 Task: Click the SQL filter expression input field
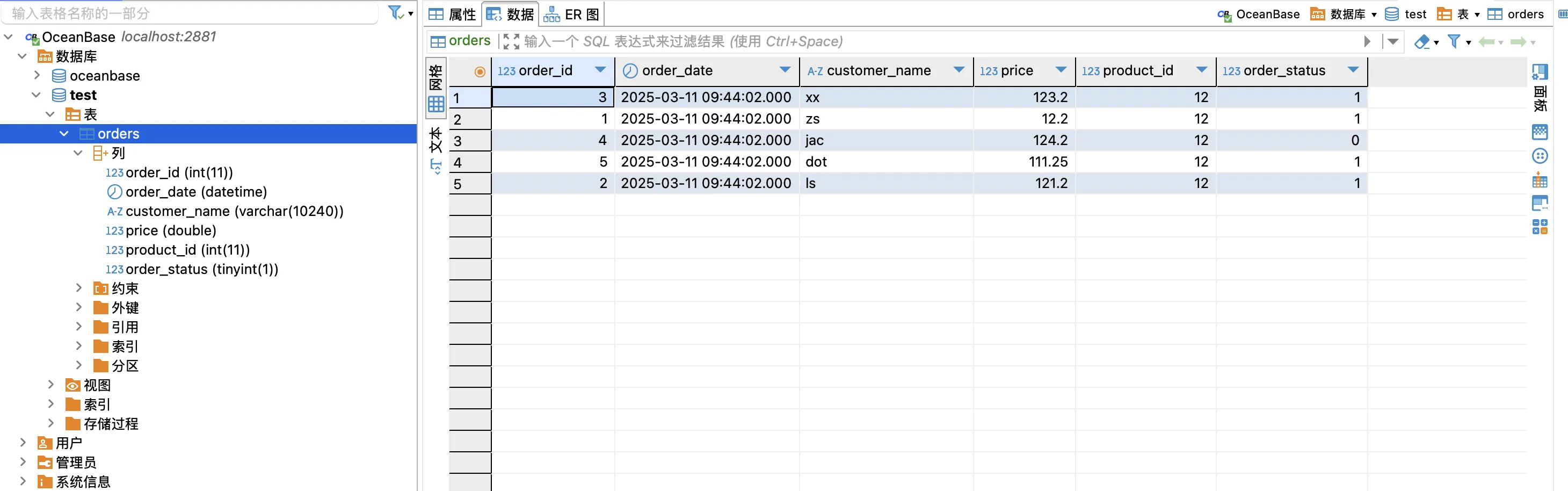(x=913, y=41)
